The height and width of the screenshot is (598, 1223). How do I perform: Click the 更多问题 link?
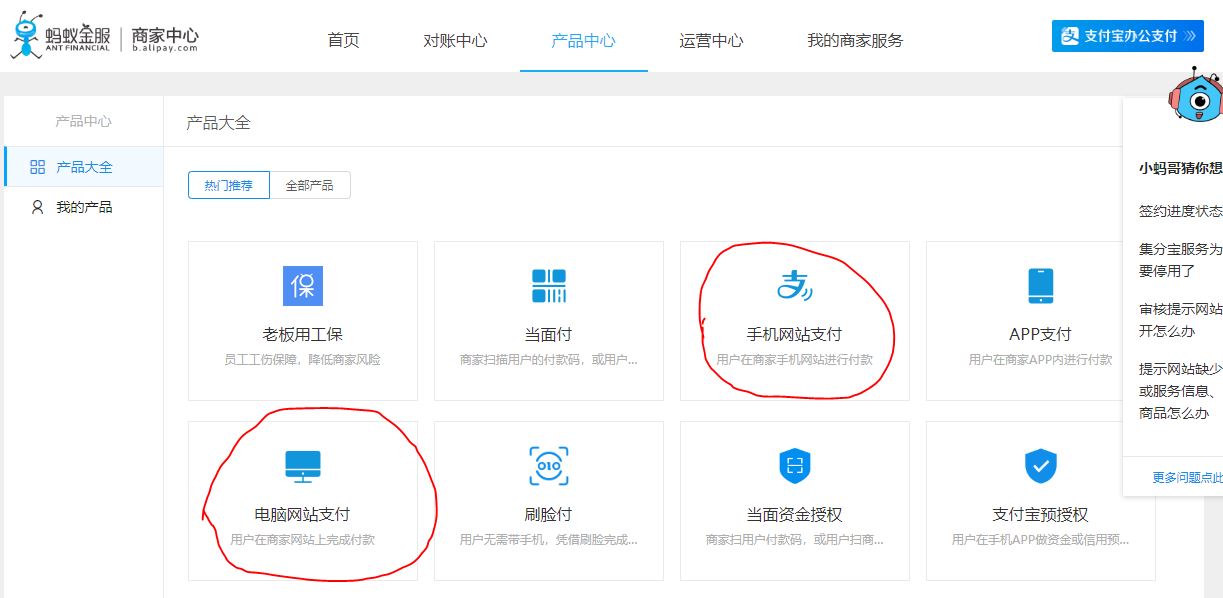tap(1187, 477)
